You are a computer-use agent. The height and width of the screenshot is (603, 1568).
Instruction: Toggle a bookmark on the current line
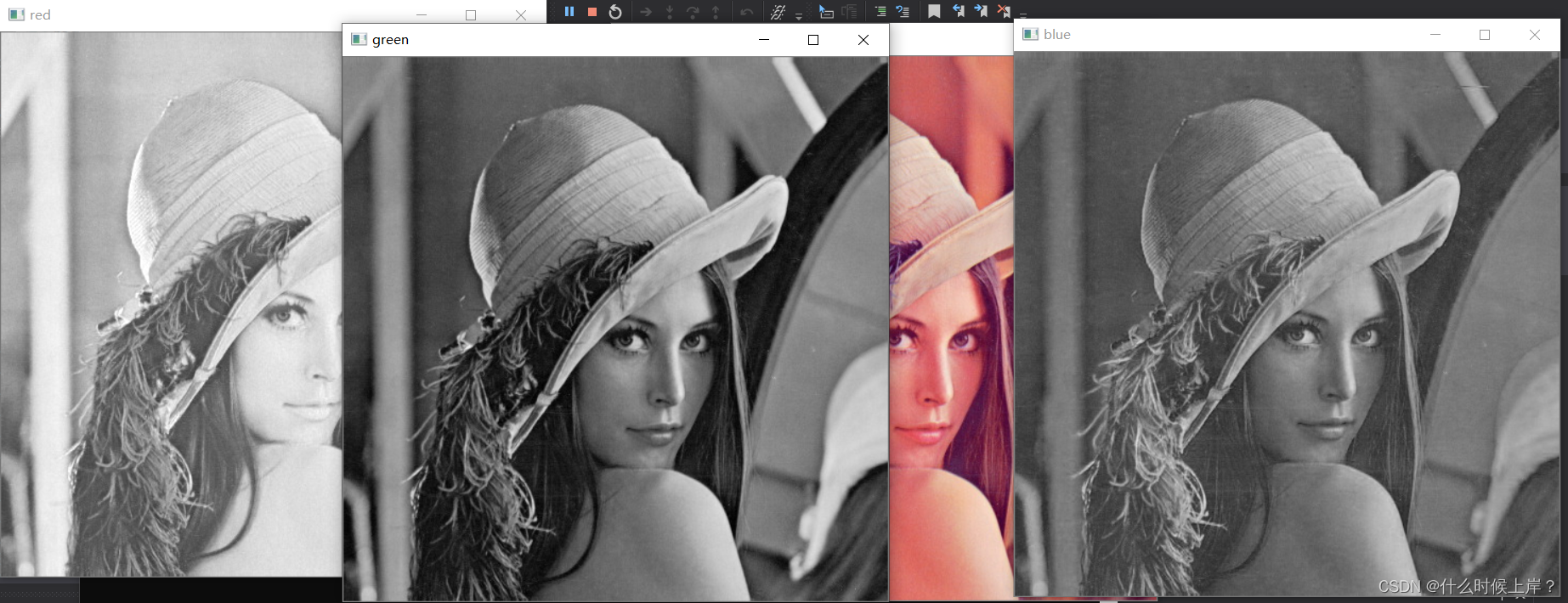934,11
